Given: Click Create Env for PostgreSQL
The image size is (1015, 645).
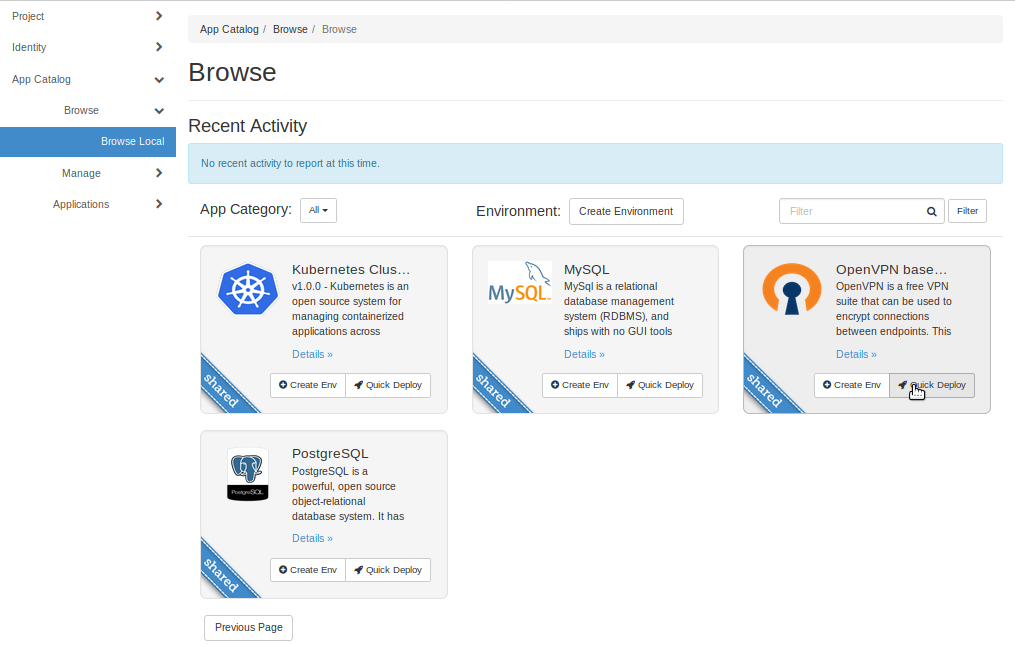Looking at the screenshot, I should (308, 570).
